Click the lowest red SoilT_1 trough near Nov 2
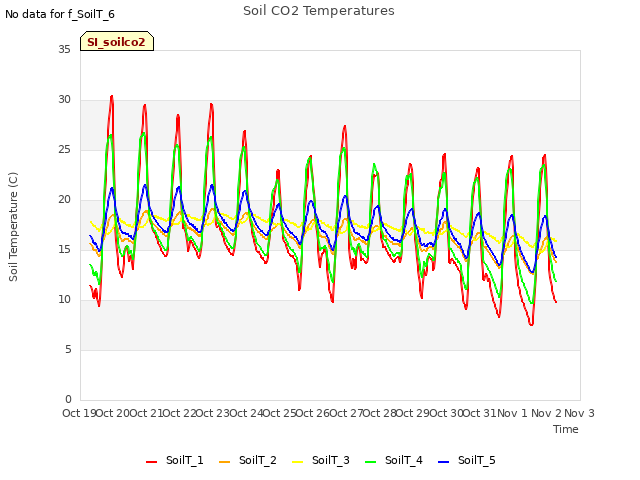The height and width of the screenshot is (480, 640). (x=531, y=324)
